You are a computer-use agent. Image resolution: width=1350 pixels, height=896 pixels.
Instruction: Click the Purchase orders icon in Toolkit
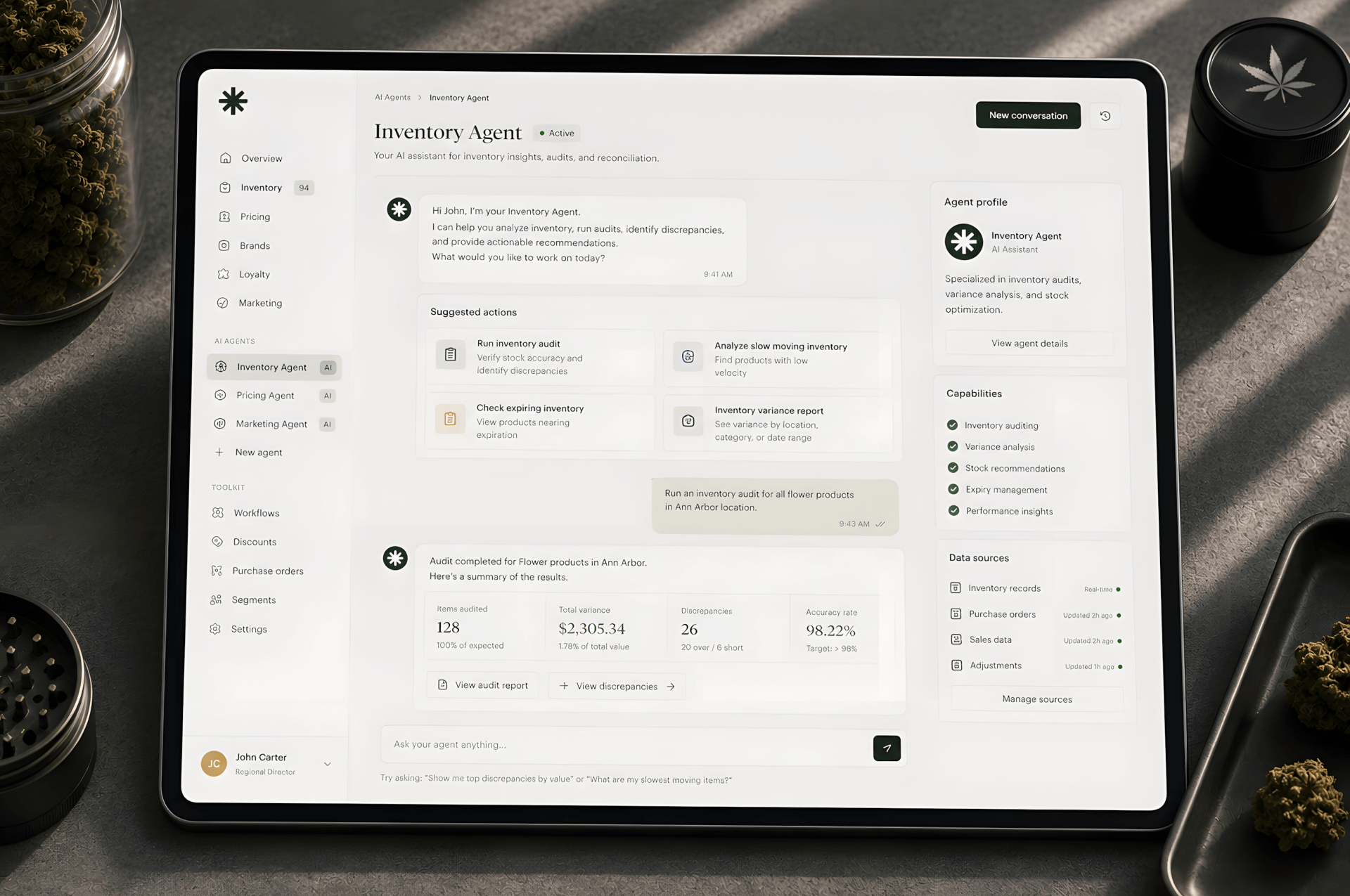coord(217,571)
